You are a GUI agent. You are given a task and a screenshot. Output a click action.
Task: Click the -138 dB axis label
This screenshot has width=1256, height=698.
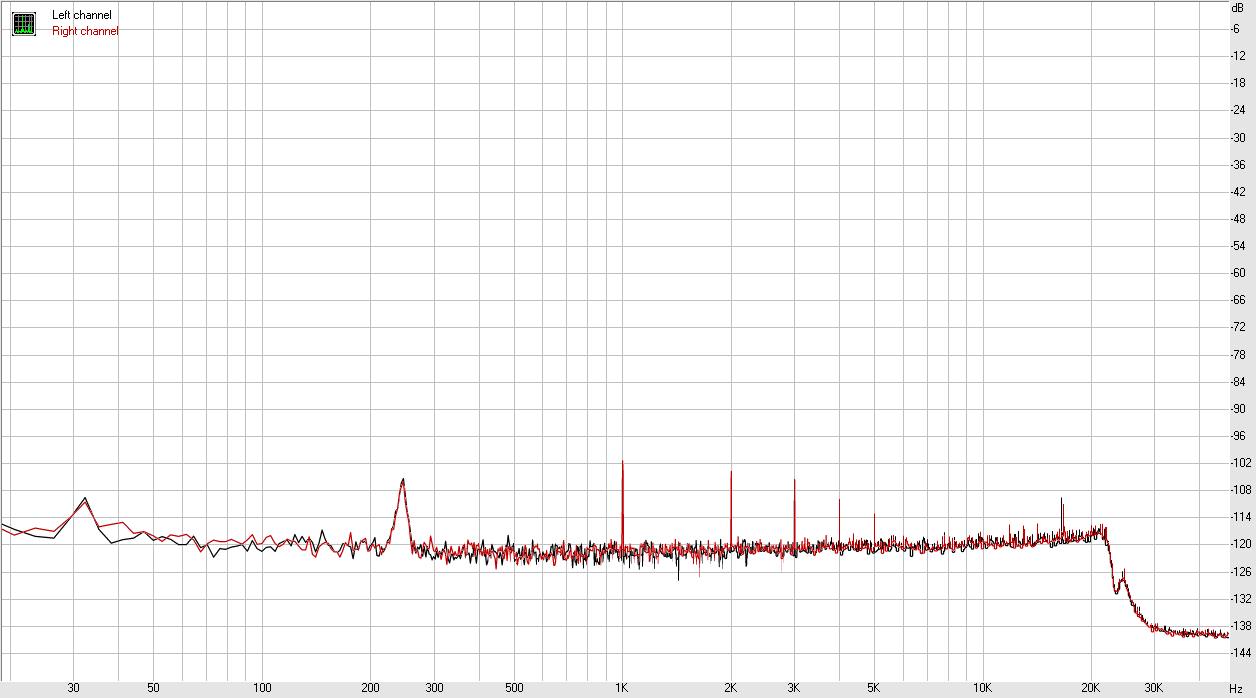pyautogui.click(x=1239, y=626)
